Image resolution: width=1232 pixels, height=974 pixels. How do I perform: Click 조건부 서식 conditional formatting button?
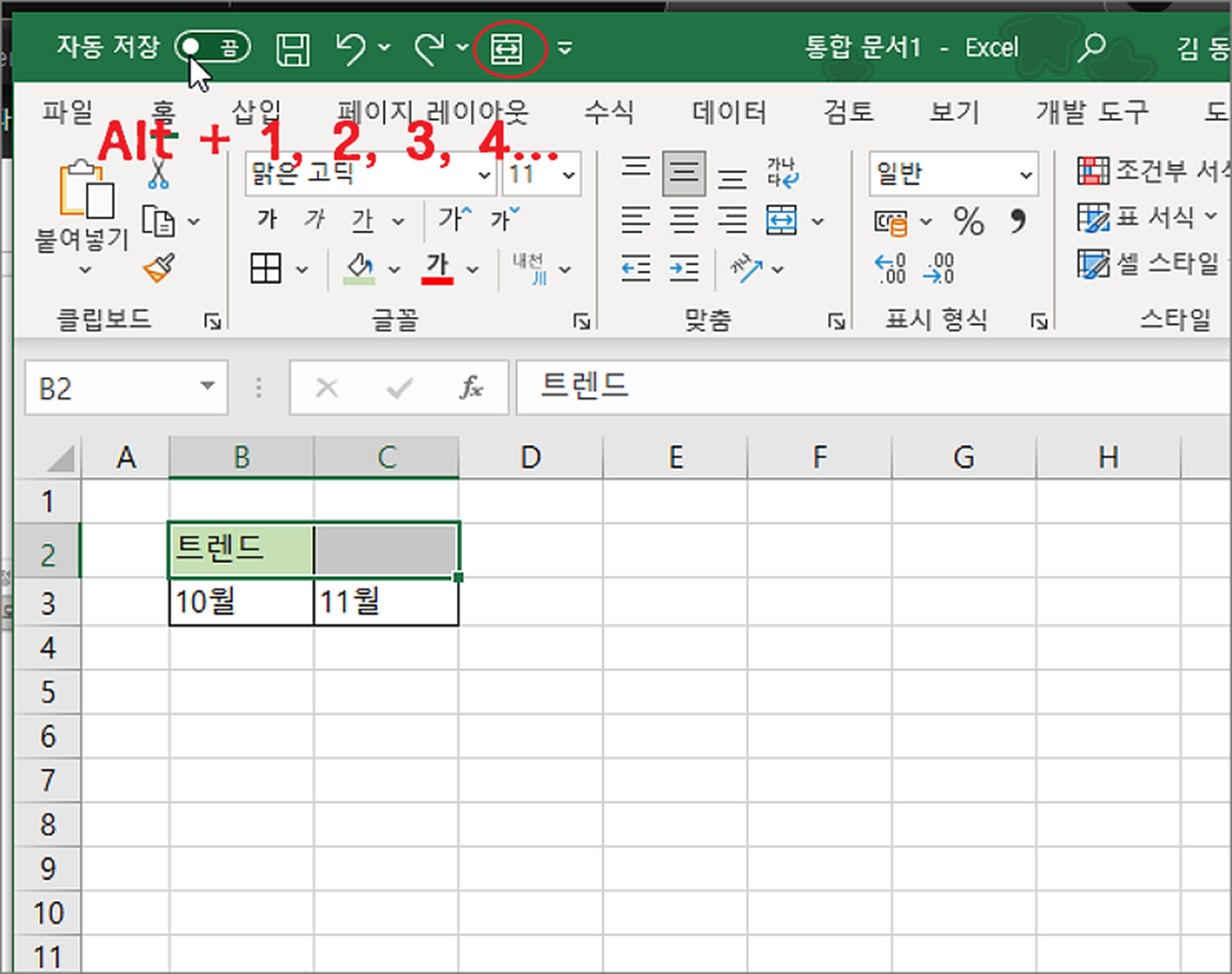click(1152, 172)
